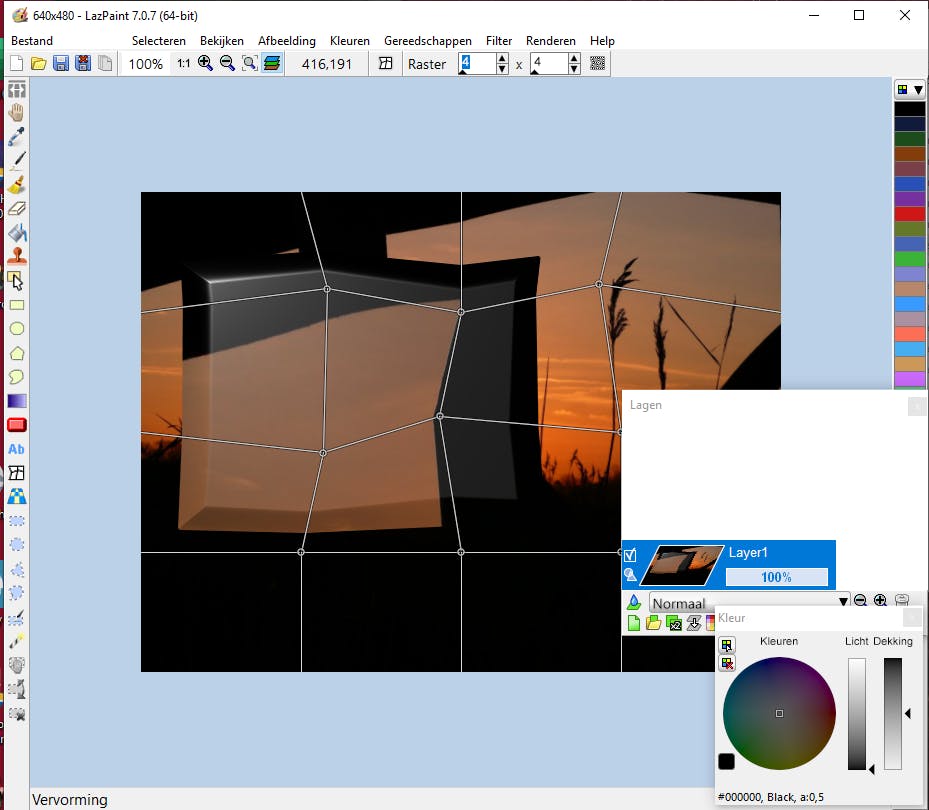929x810 pixels.
Task: Select the Eraser tool
Action: pos(16,209)
